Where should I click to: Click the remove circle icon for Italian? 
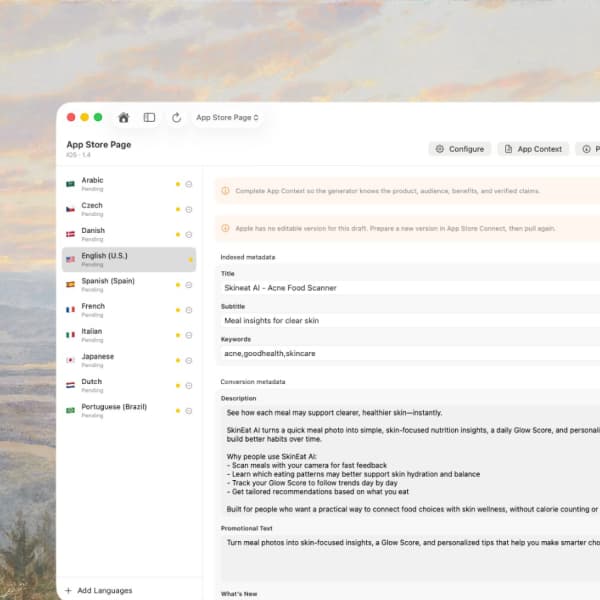click(189, 335)
